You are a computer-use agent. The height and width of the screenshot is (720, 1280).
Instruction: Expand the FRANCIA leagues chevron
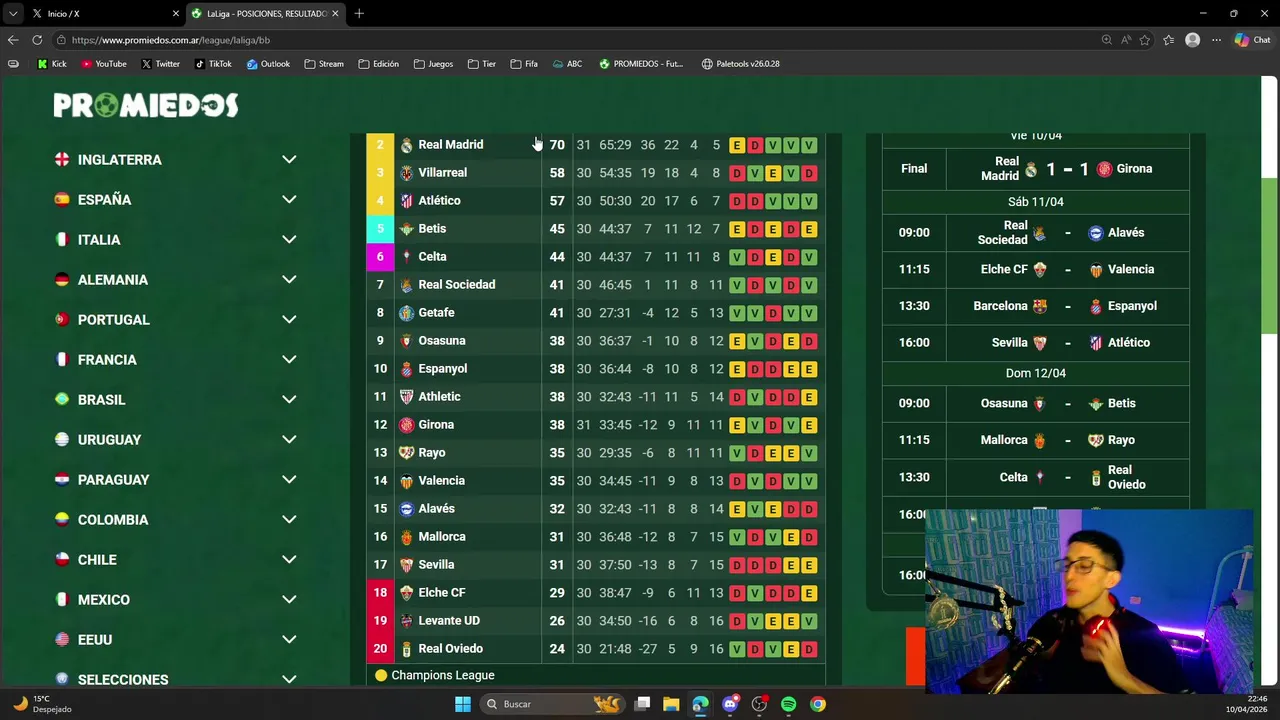[289, 360]
